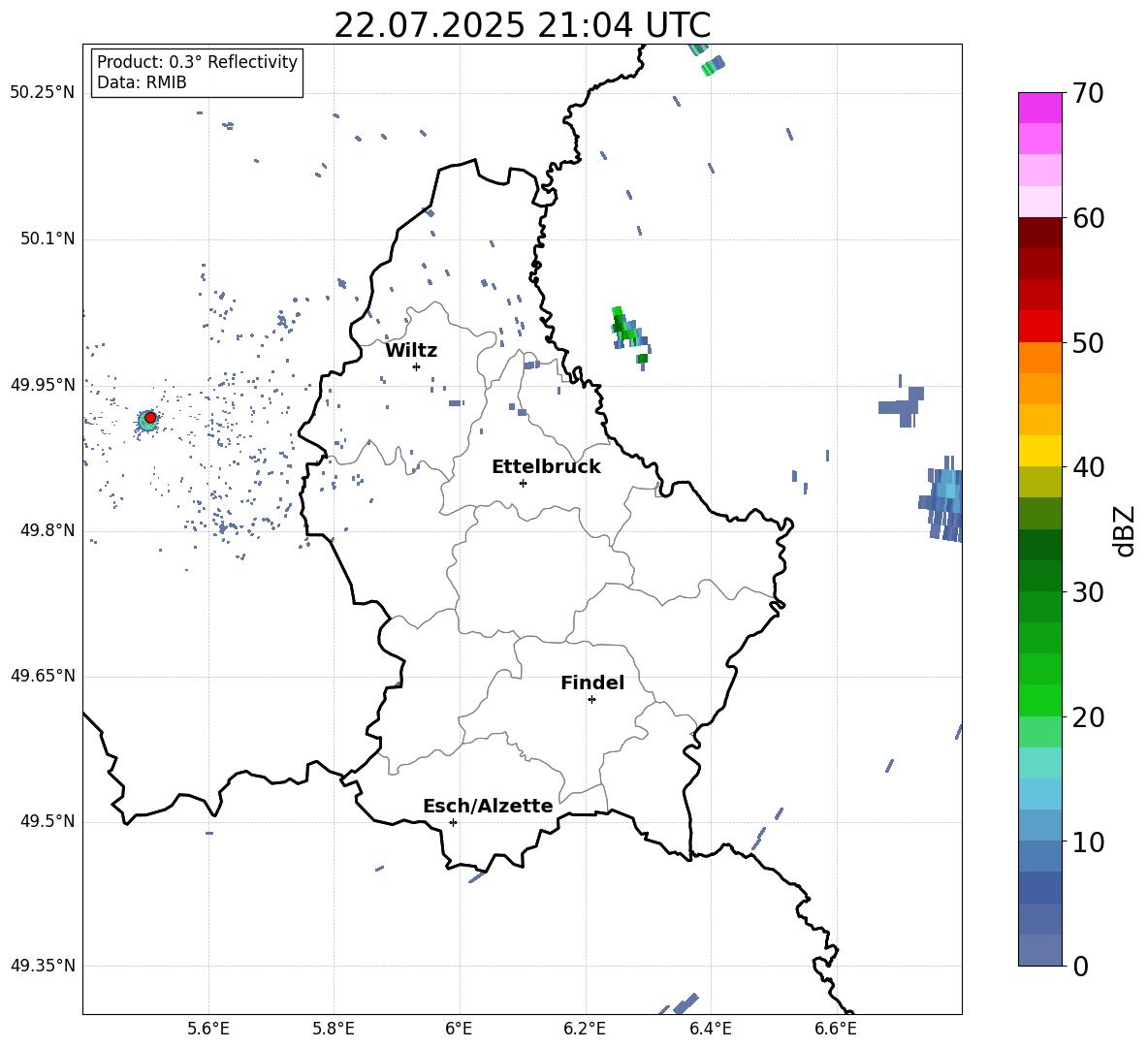Click the 6°E longitude label

(459, 1029)
